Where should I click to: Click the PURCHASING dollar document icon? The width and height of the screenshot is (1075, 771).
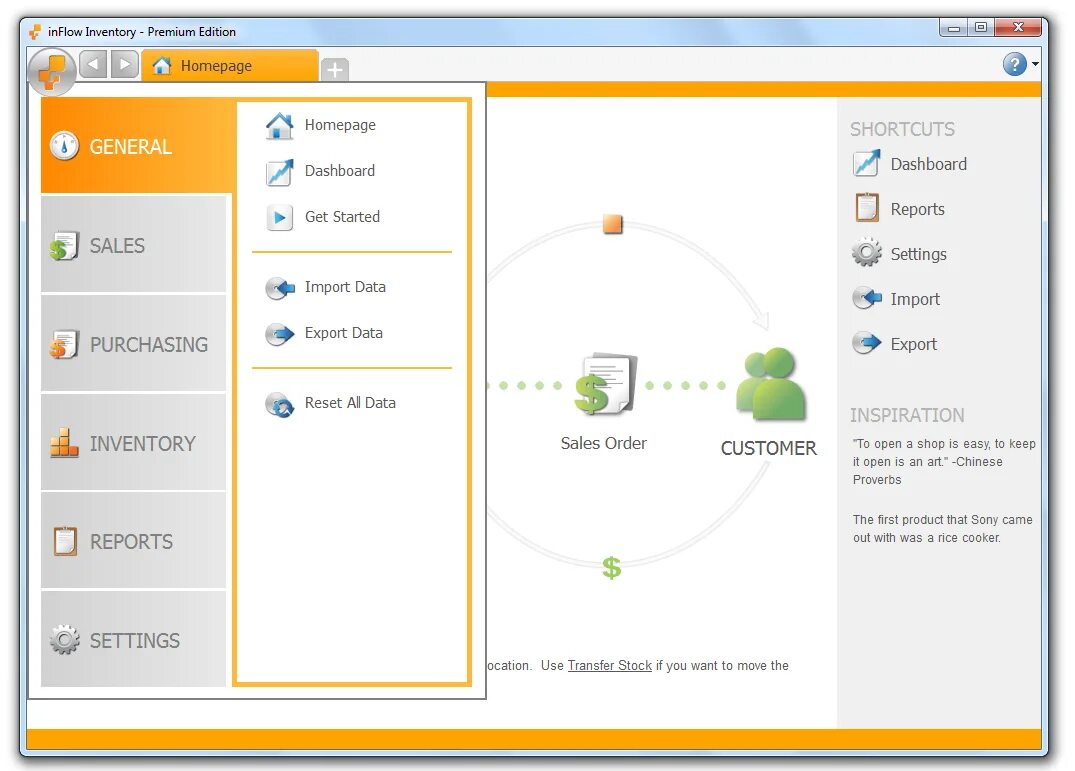[x=64, y=345]
